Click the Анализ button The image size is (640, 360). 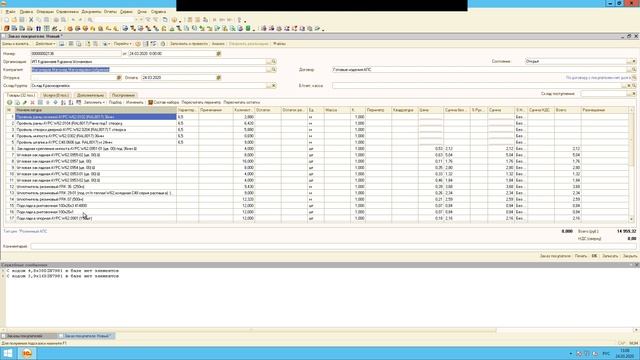pyautogui.click(x=218, y=44)
